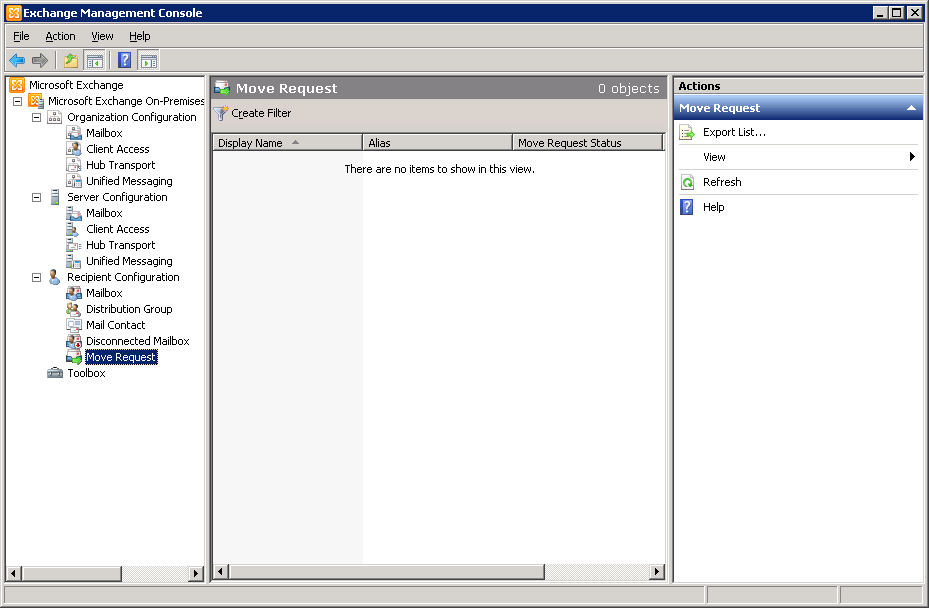This screenshot has width=929, height=608.
Task: Open the Action menu
Action: [60, 36]
